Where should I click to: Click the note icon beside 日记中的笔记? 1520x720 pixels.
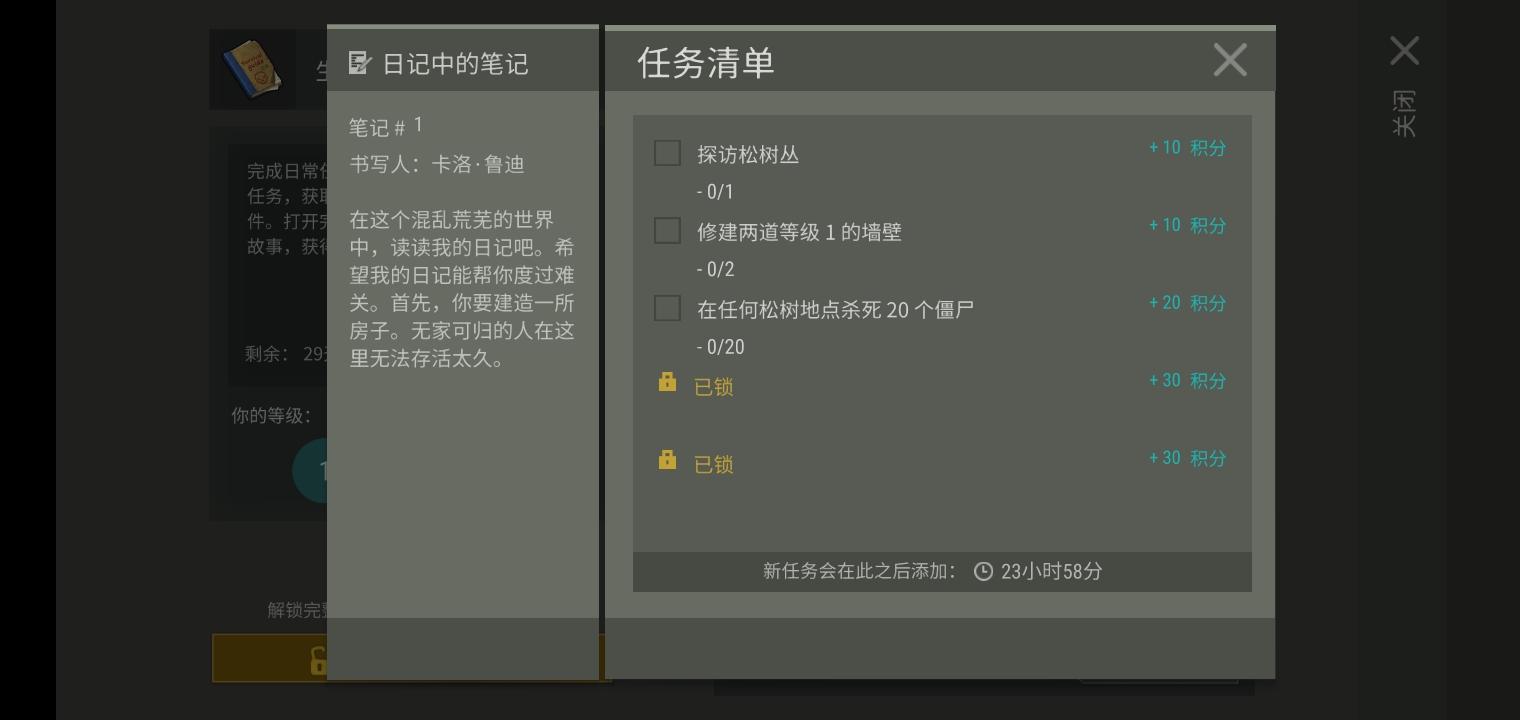pos(360,64)
